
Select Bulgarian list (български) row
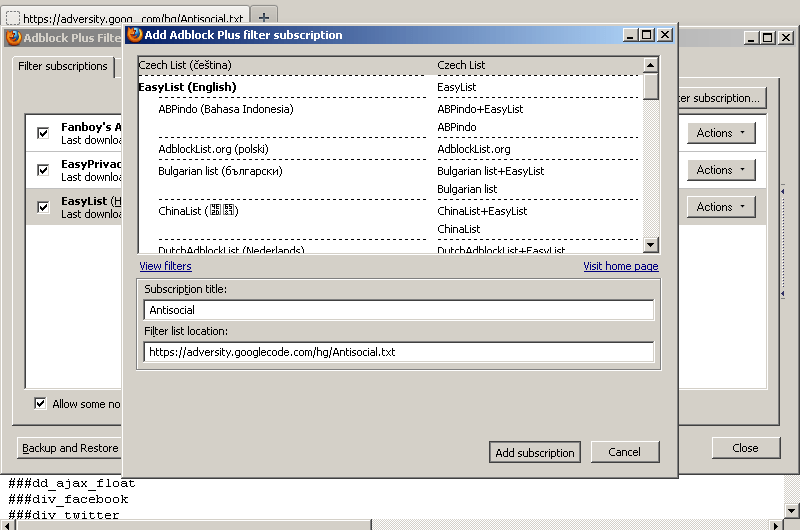coord(220,171)
